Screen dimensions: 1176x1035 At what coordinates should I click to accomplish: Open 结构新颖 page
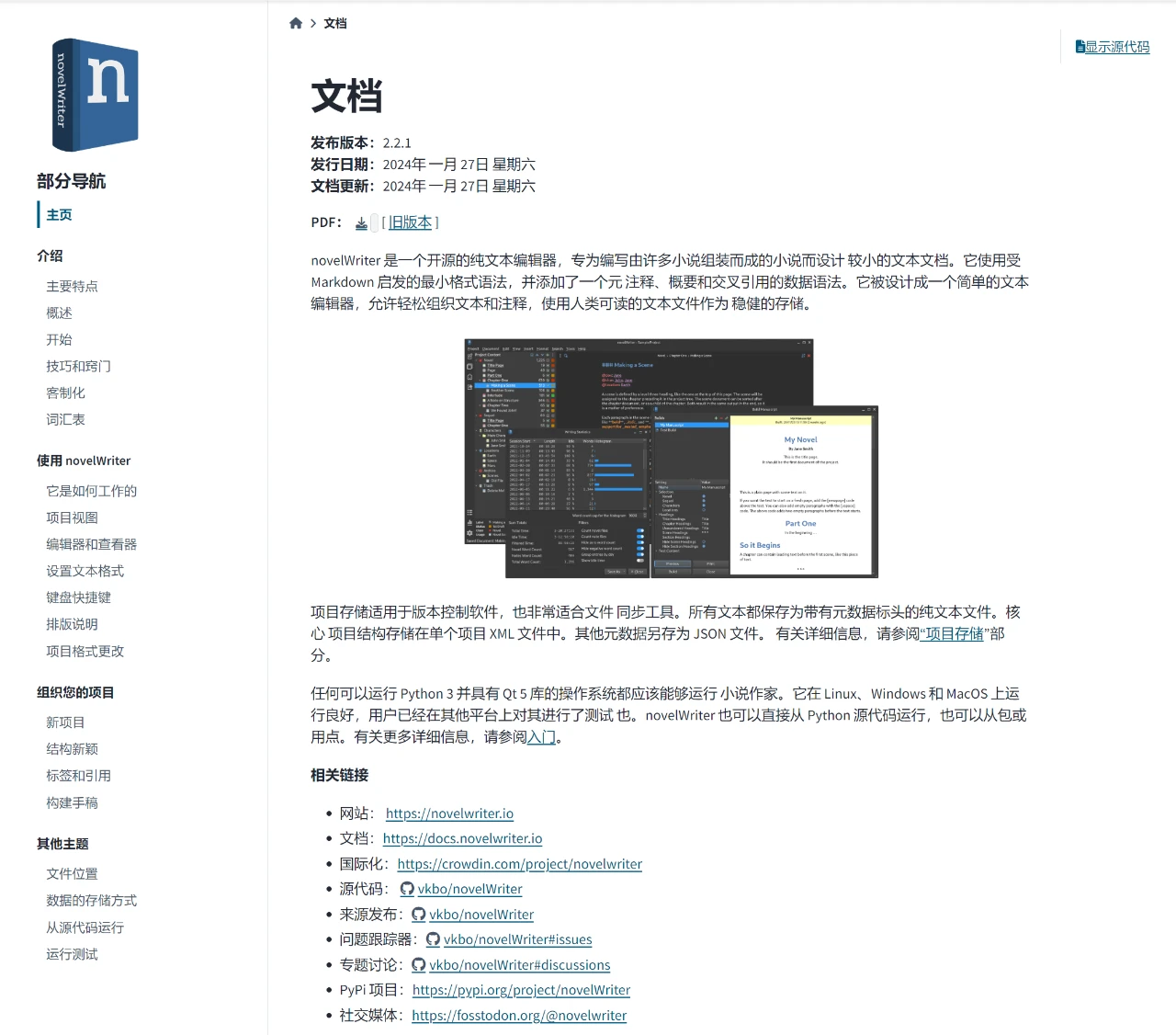[x=72, y=750]
